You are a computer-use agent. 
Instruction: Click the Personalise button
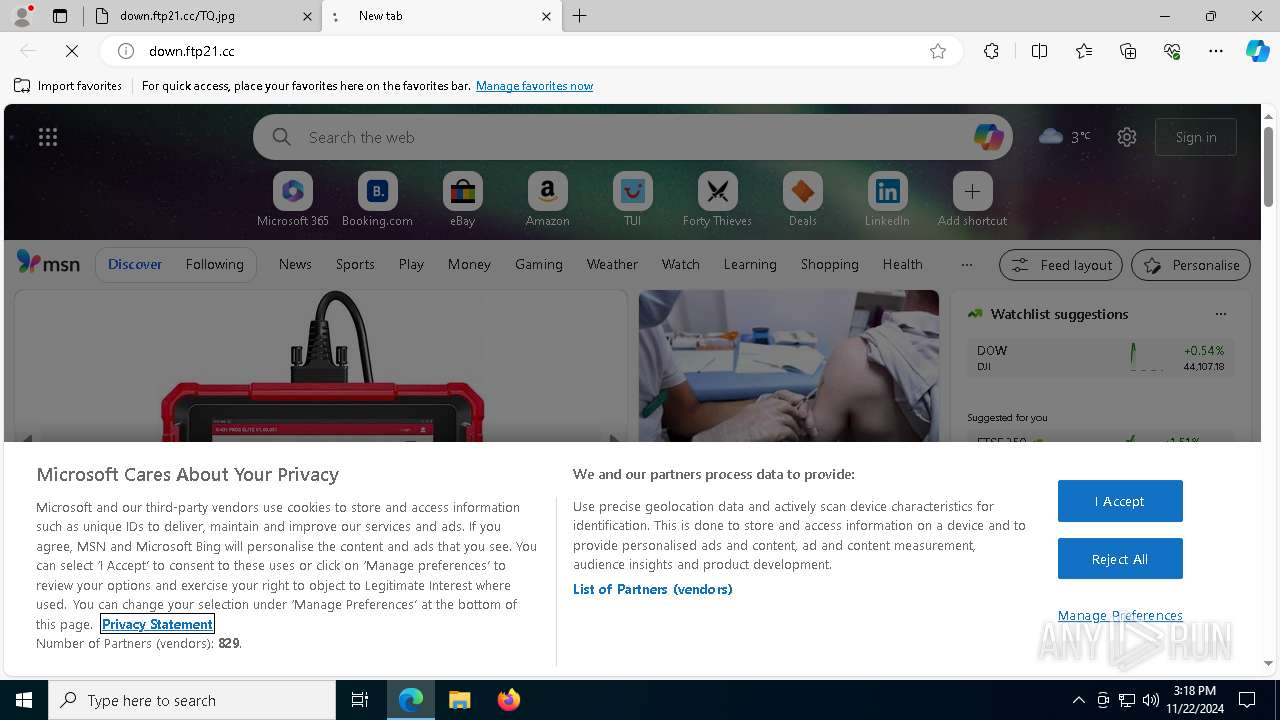coord(1191,265)
